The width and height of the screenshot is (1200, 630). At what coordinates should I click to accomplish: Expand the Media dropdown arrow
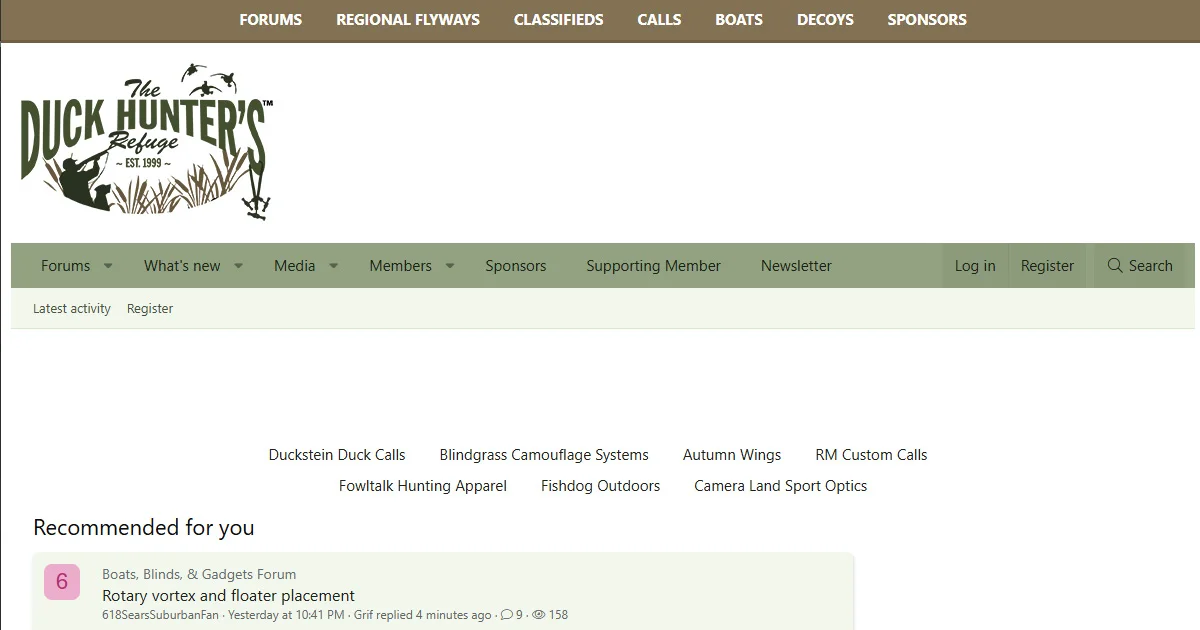pos(333,265)
